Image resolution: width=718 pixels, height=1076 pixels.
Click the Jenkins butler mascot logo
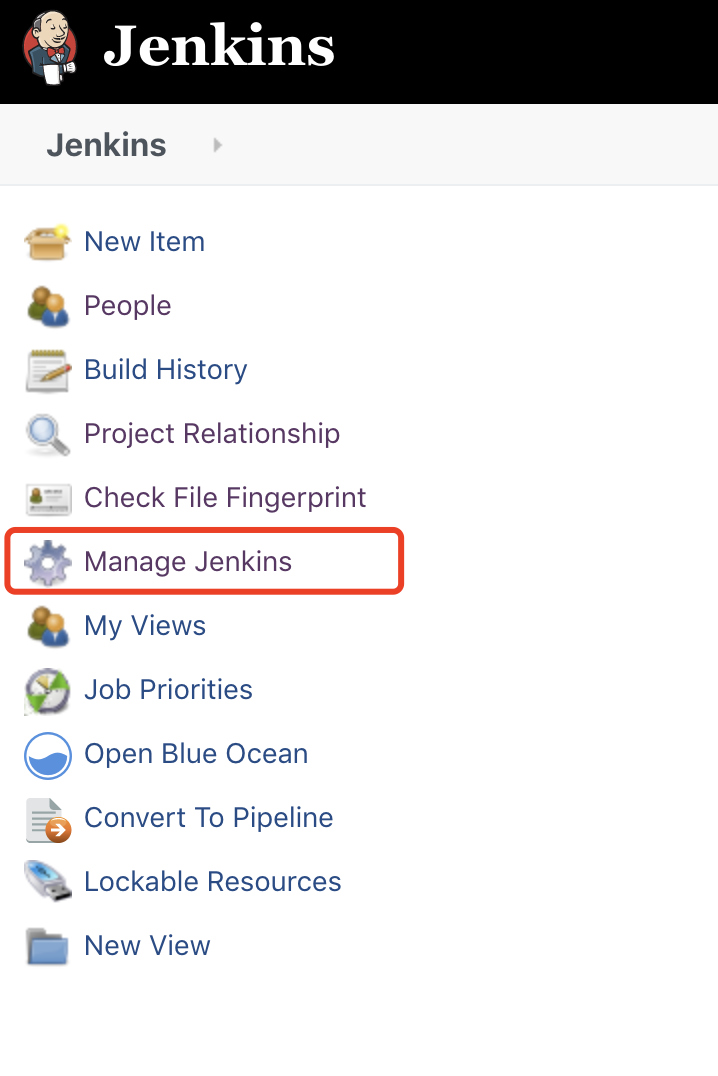point(49,49)
